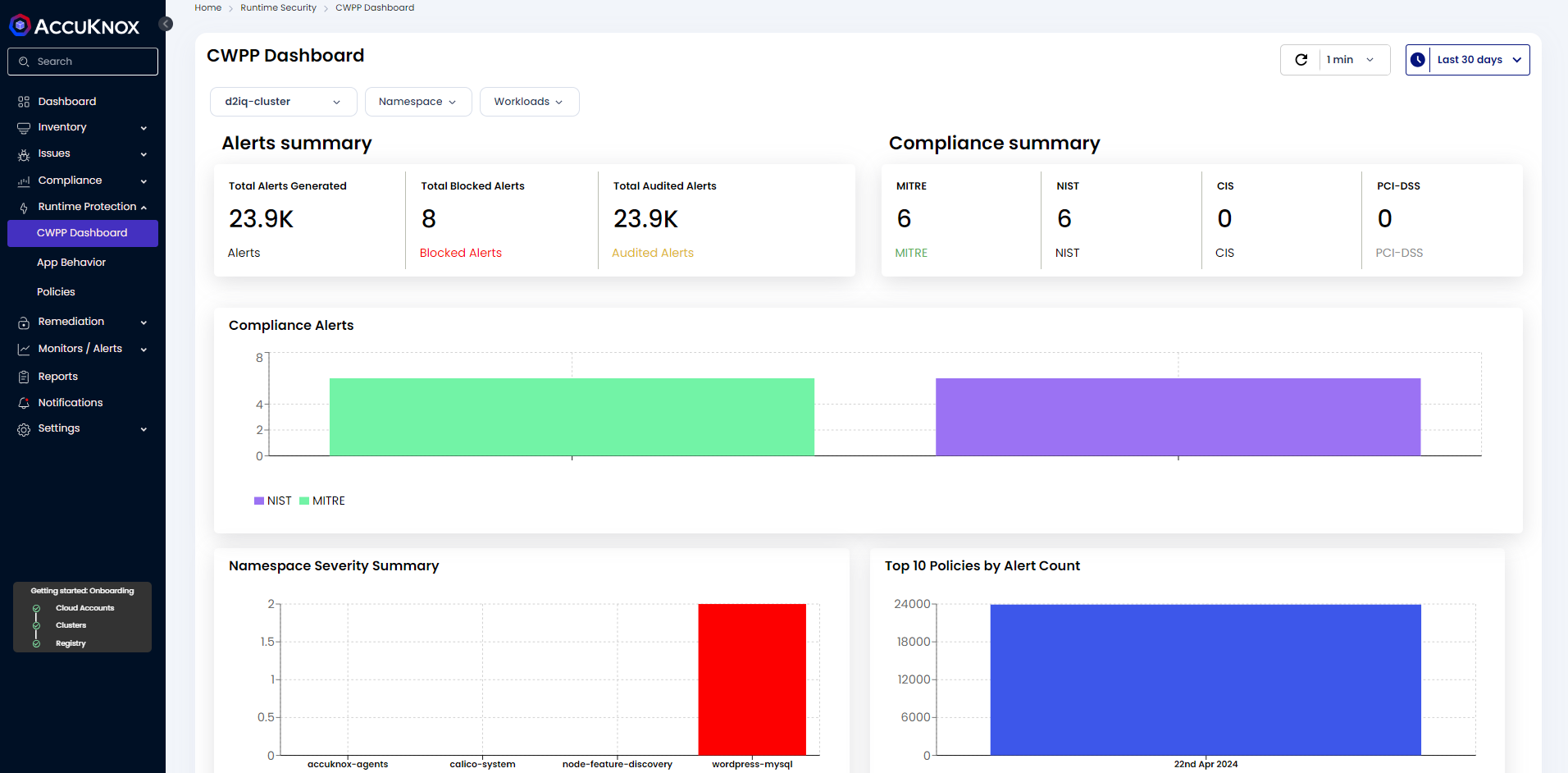Toggle the MITRE legend swatch
This screenshot has height=773, width=1568.
tap(304, 501)
